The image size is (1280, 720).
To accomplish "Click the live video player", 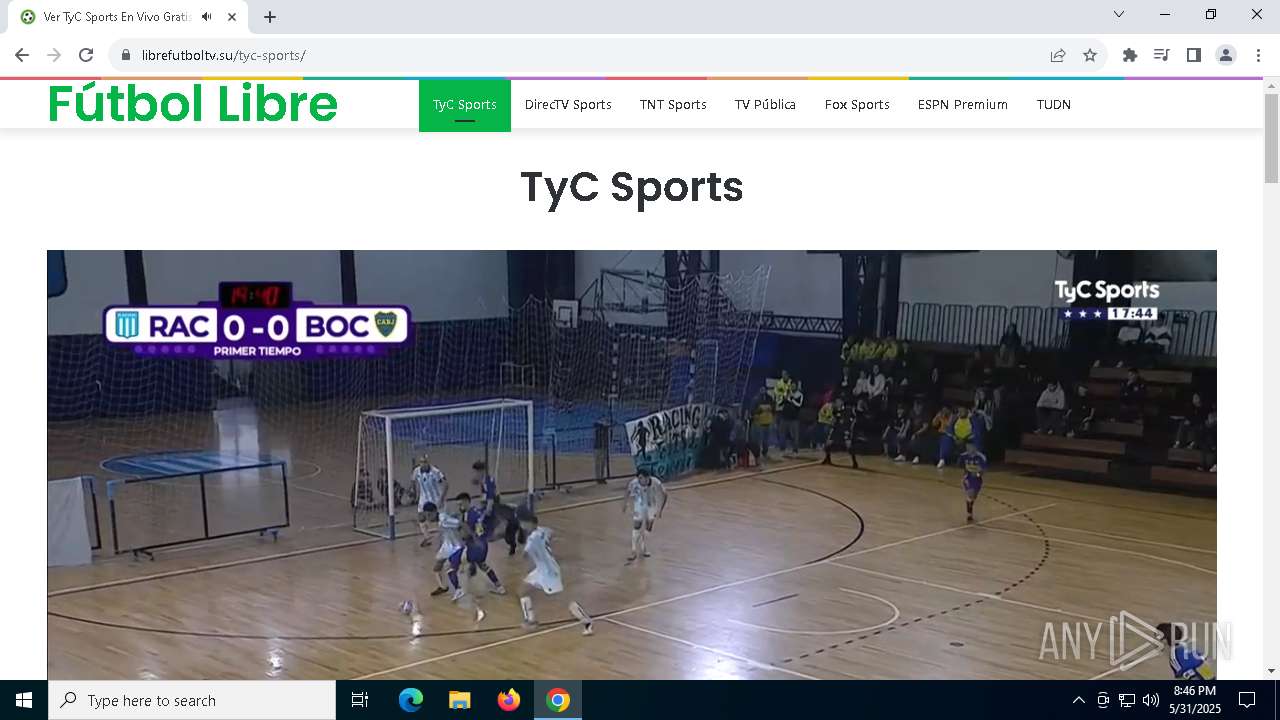I will pyautogui.click(x=632, y=465).
